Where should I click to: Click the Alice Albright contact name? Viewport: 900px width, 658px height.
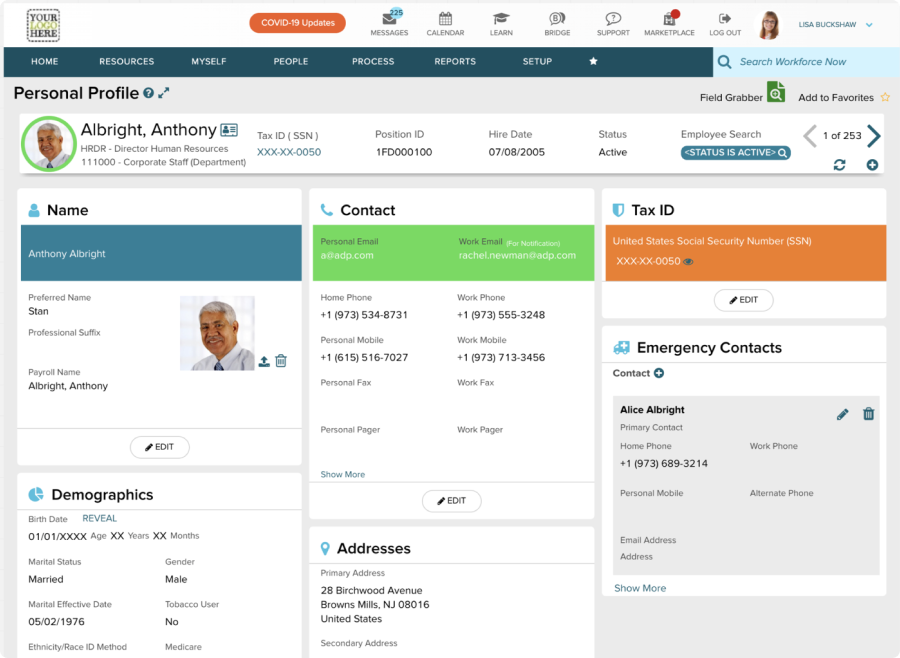click(652, 410)
